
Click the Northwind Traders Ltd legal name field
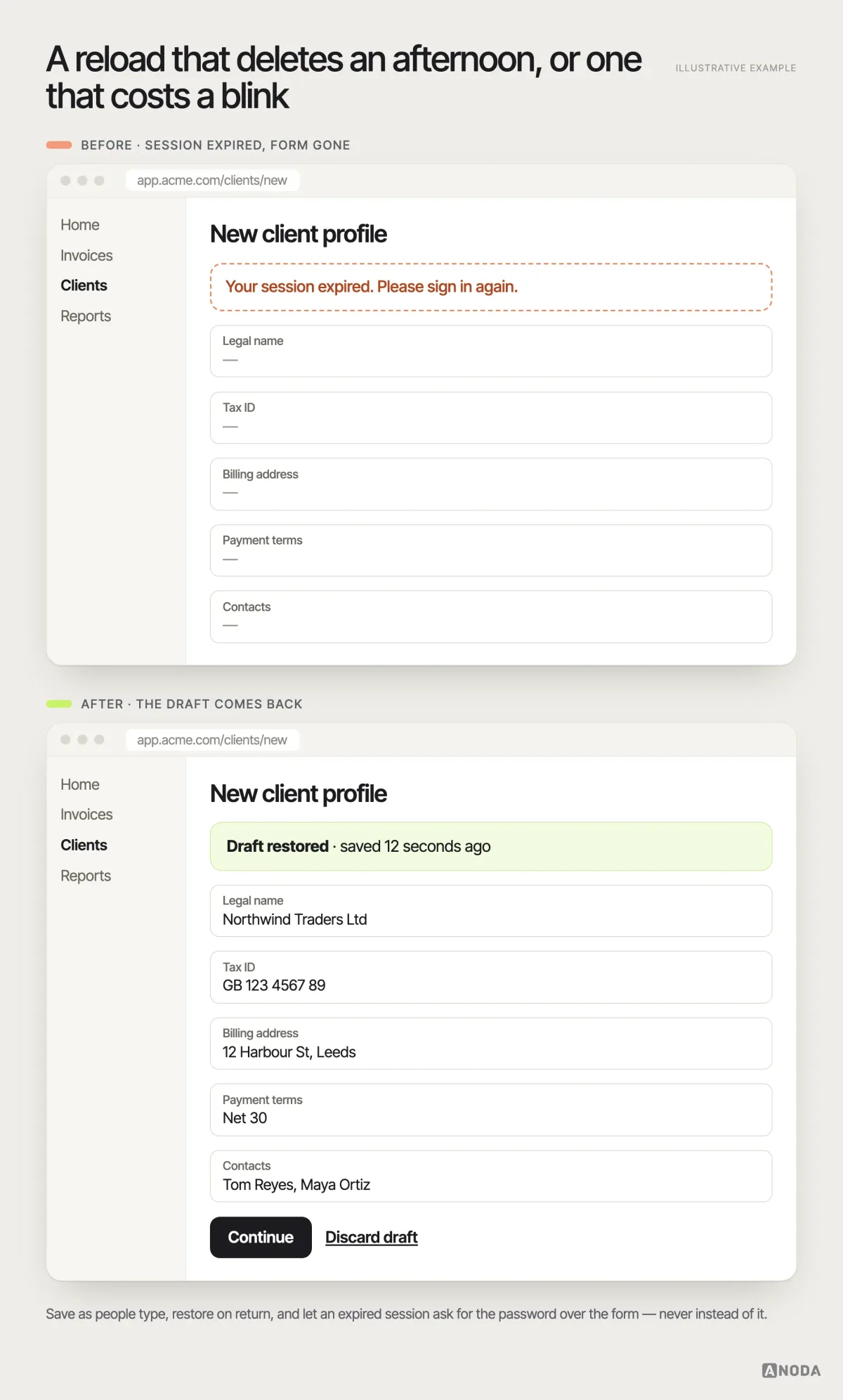[x=491, y=911]
